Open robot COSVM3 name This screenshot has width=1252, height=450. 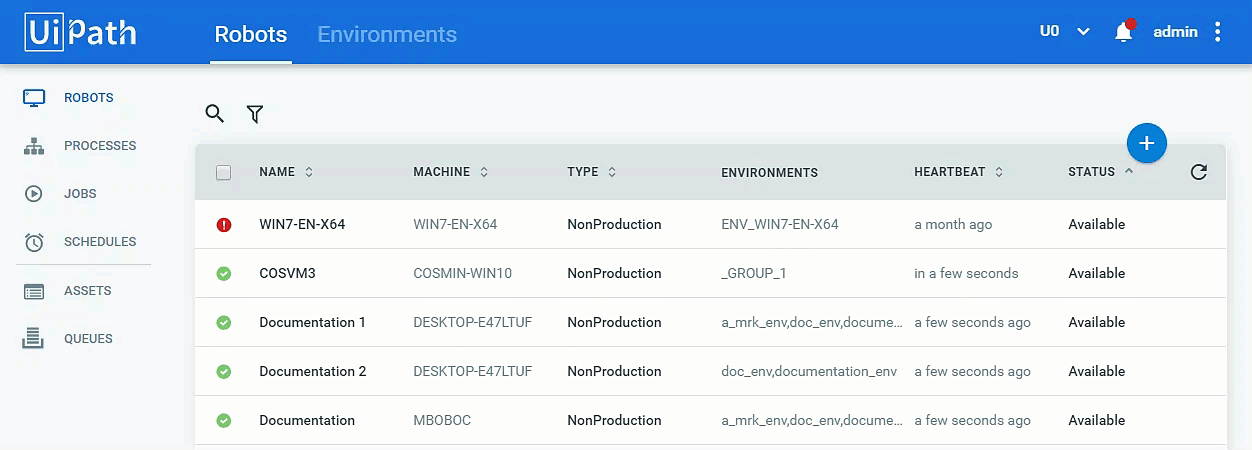pyautogui.click(x=287, y=274)
